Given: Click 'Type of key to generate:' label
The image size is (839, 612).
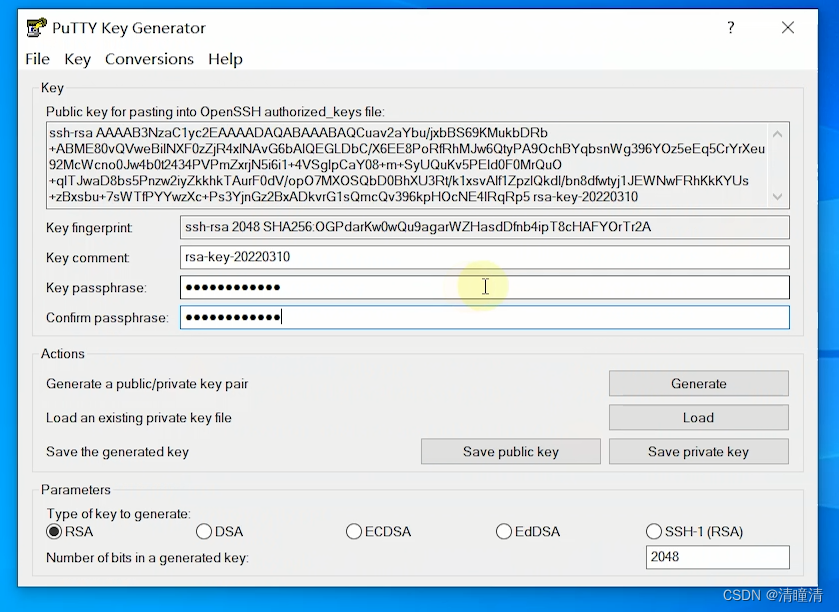Looking at the screenshot, I should (119, 514).
